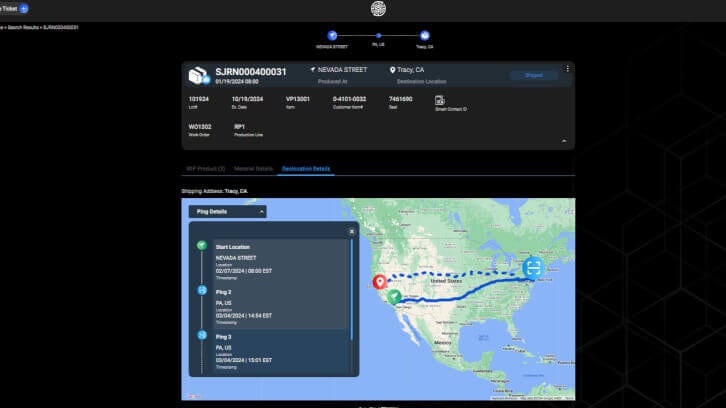Open the three-dot menu on shipment card
This screenshot has width=726, height=408.
567,69
